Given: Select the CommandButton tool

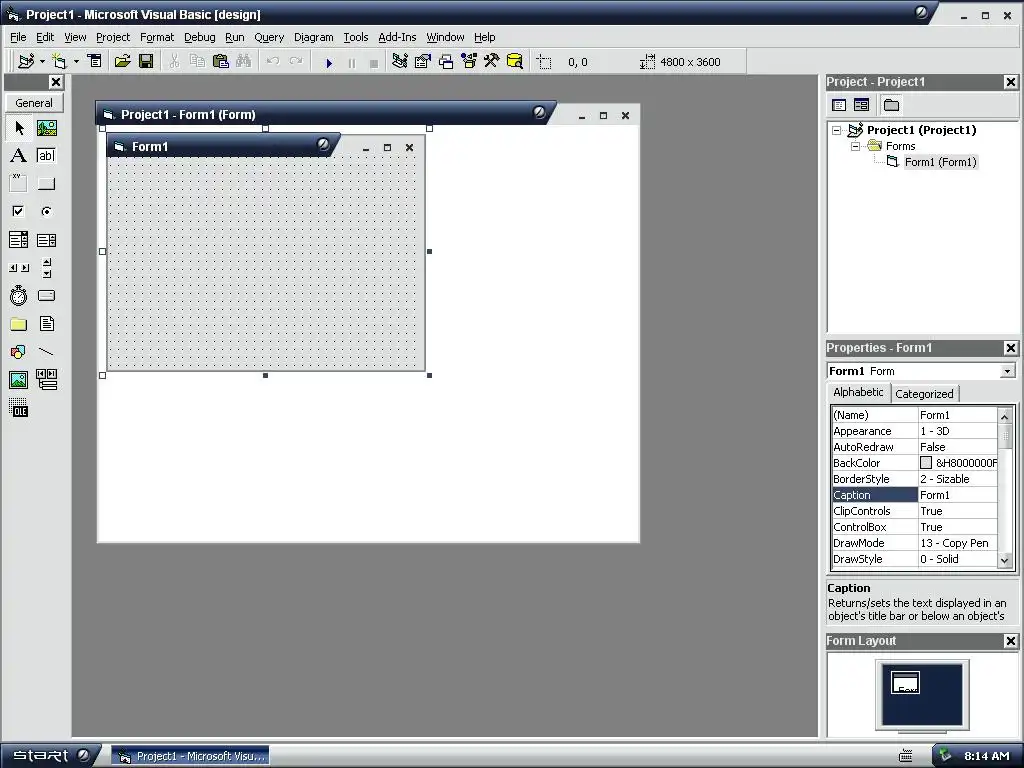Looking at the screenshot, I should [x=46, y=184].
